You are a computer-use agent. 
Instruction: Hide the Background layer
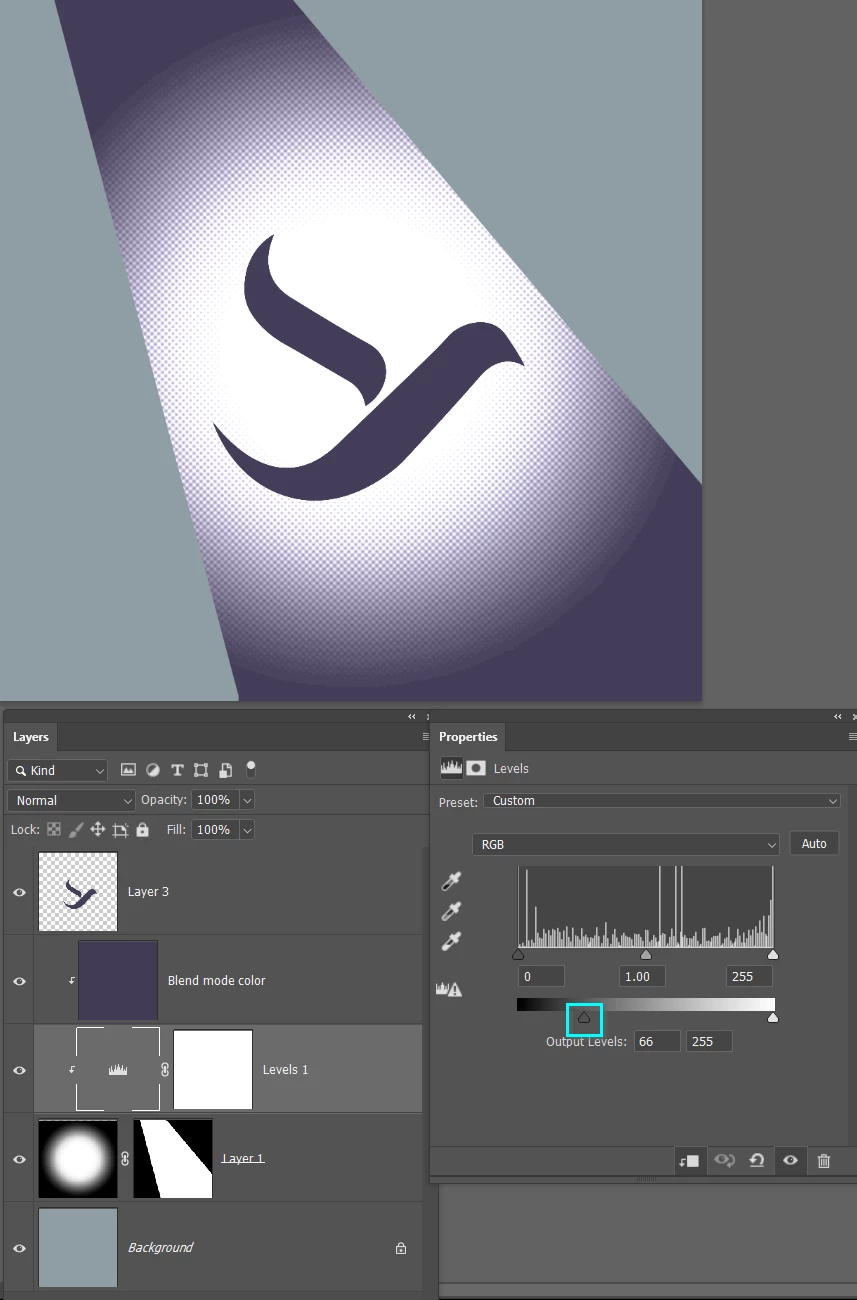(19, 1248)
